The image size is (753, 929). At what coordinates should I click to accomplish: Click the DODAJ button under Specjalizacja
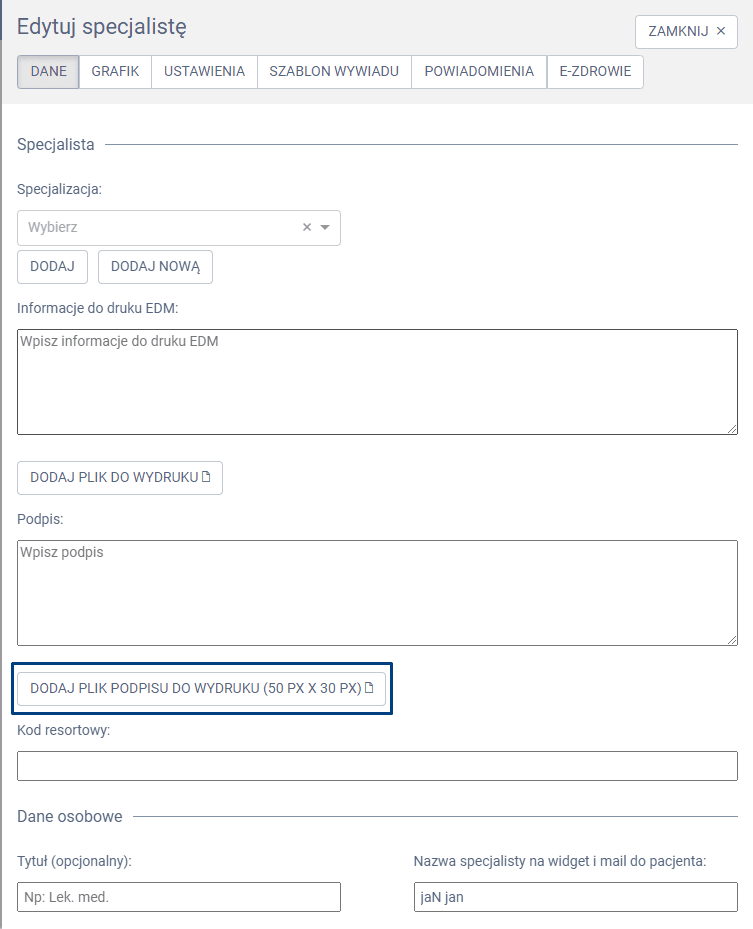tap(52, 267)
